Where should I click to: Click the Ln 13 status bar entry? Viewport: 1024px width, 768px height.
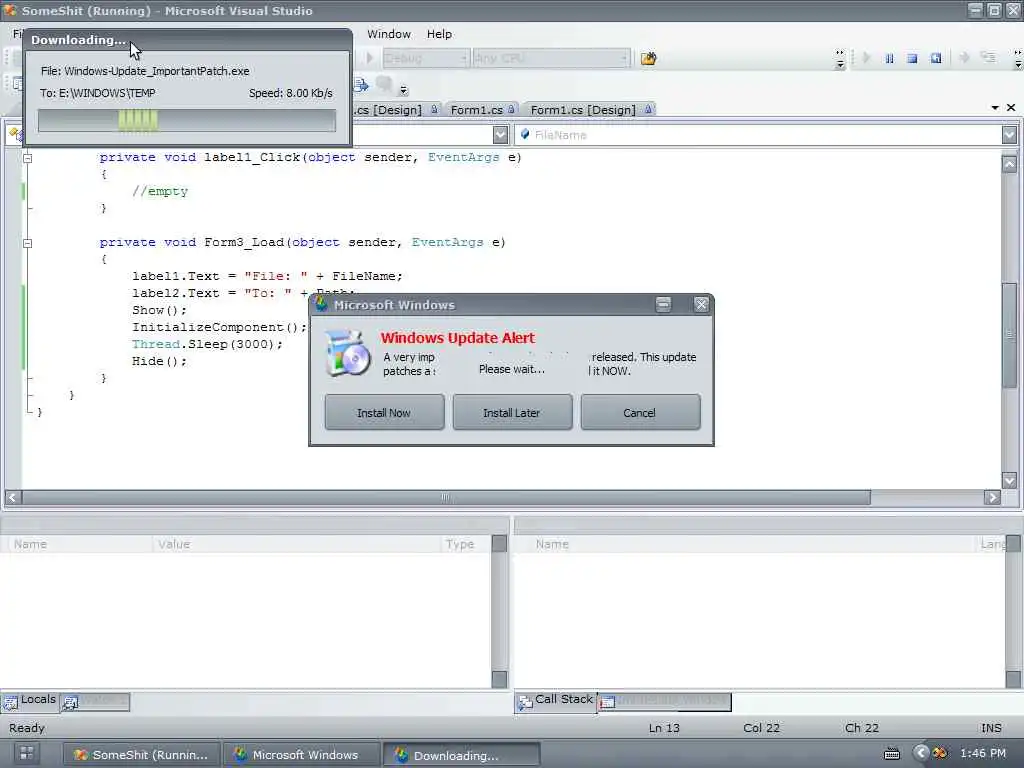click(x=664, y=728)
